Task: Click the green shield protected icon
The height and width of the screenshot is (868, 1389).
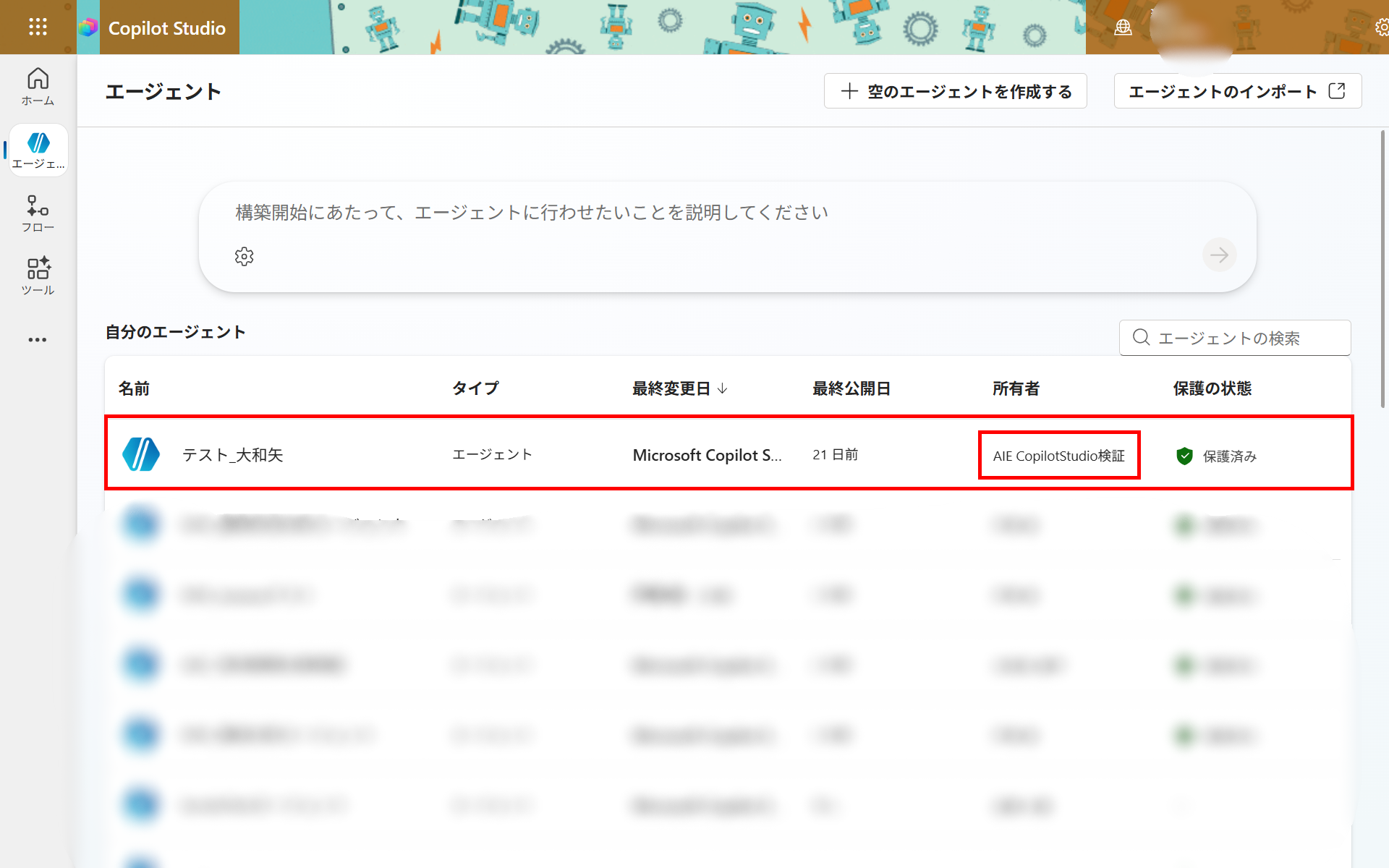Action: pos(1184,456)
